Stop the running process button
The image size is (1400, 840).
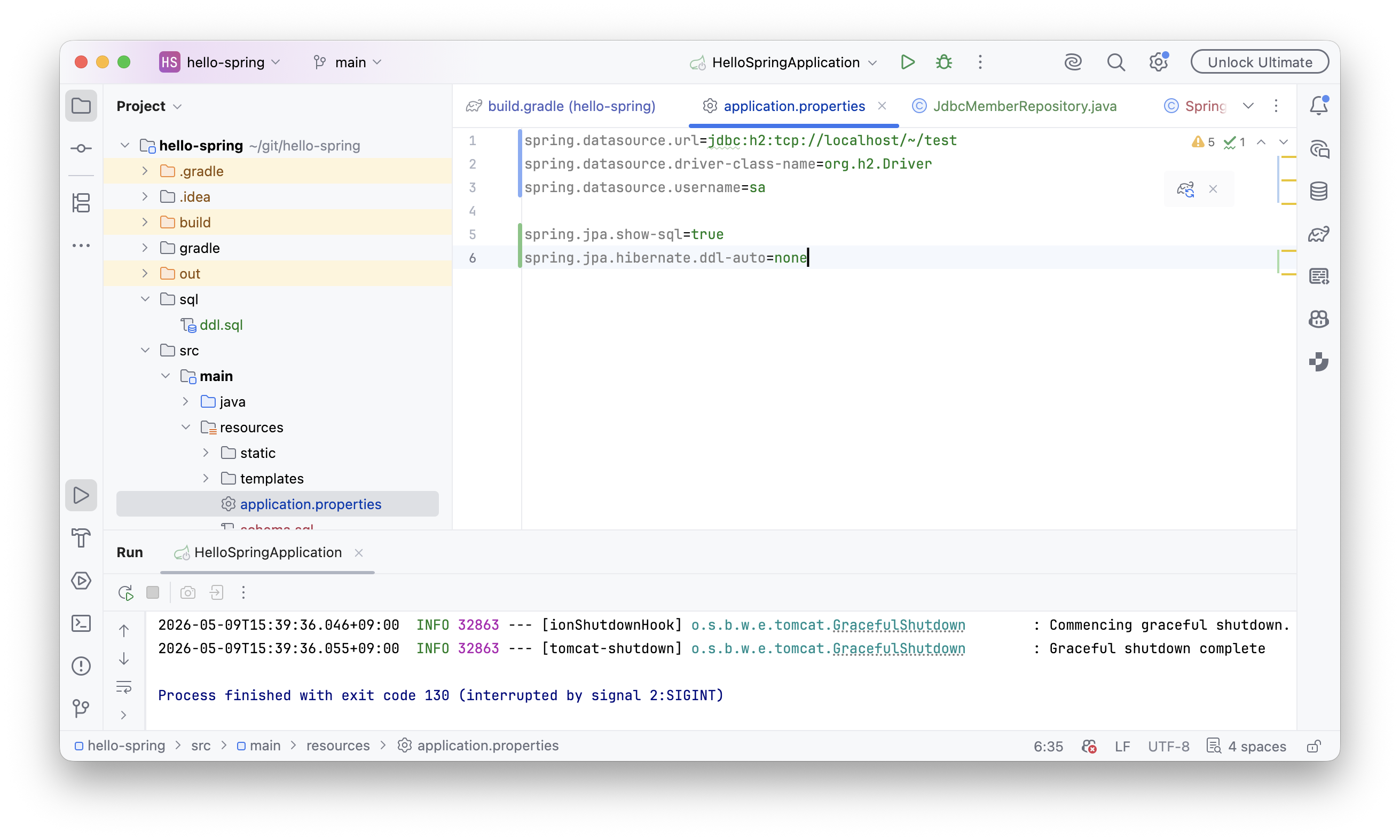click(152, 592)
